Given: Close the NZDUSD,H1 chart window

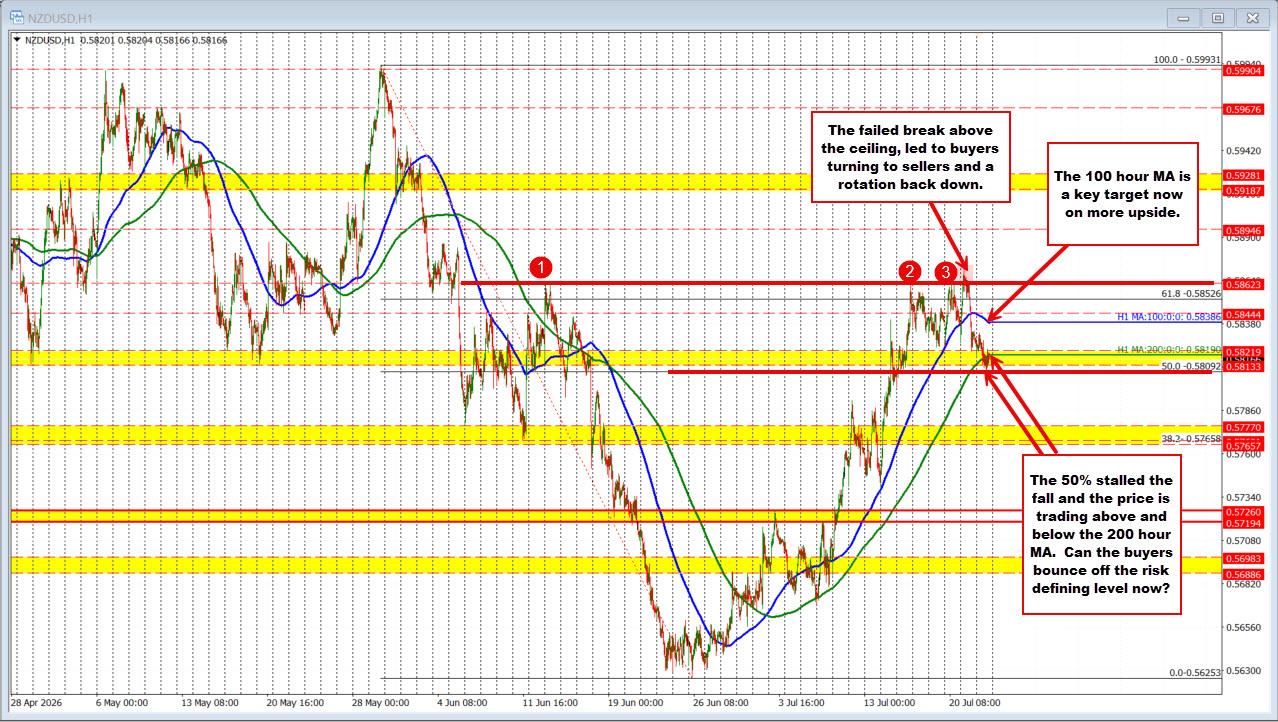Looking at the screenshot, I should (1251, 17).
